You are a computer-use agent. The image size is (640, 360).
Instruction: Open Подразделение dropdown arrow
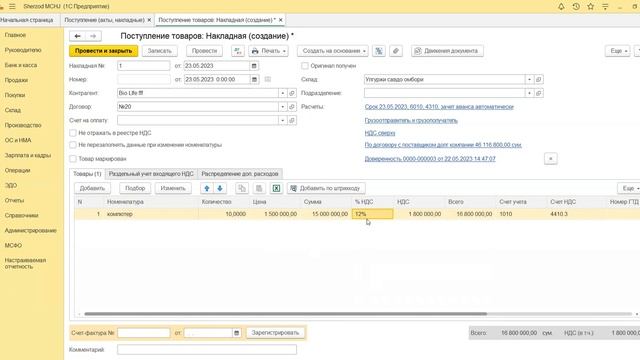529,93
